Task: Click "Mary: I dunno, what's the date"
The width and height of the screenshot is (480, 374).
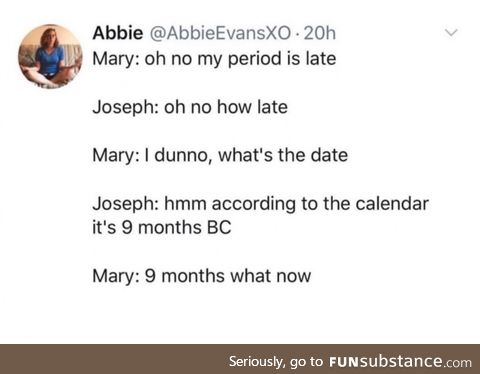Action: [x=220, y=155]
